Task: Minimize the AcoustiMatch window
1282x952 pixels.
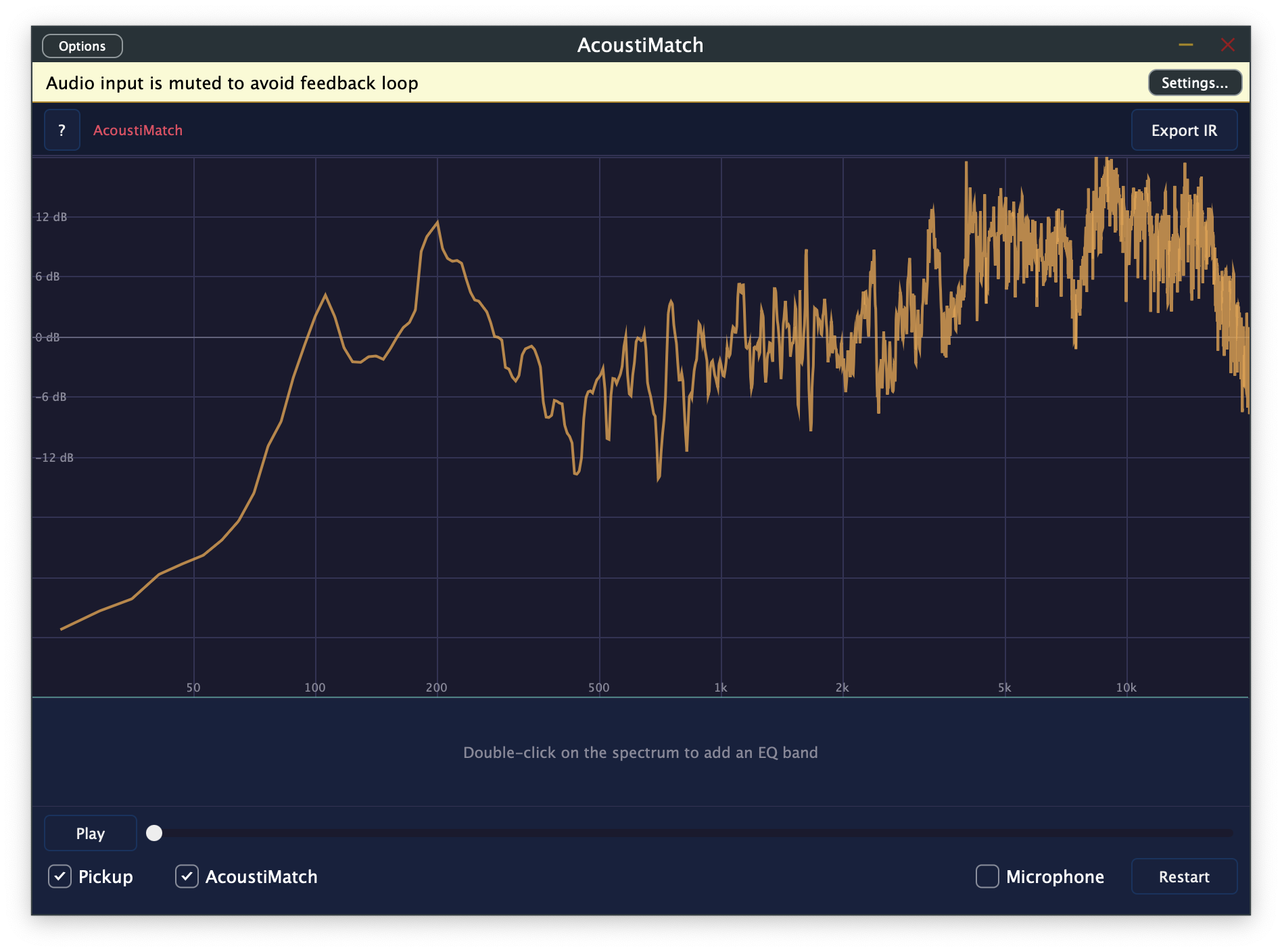Action: tap(1185, 45)
